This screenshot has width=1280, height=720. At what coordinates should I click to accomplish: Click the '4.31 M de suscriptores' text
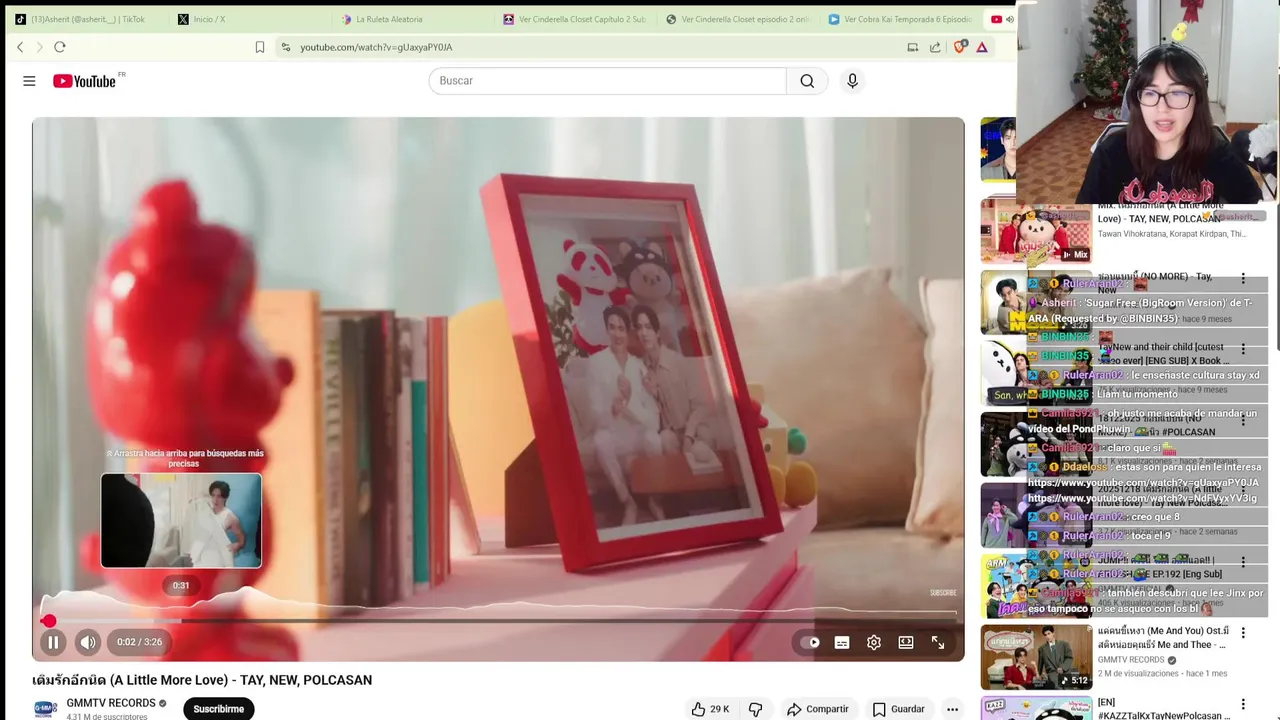[107, 716]
